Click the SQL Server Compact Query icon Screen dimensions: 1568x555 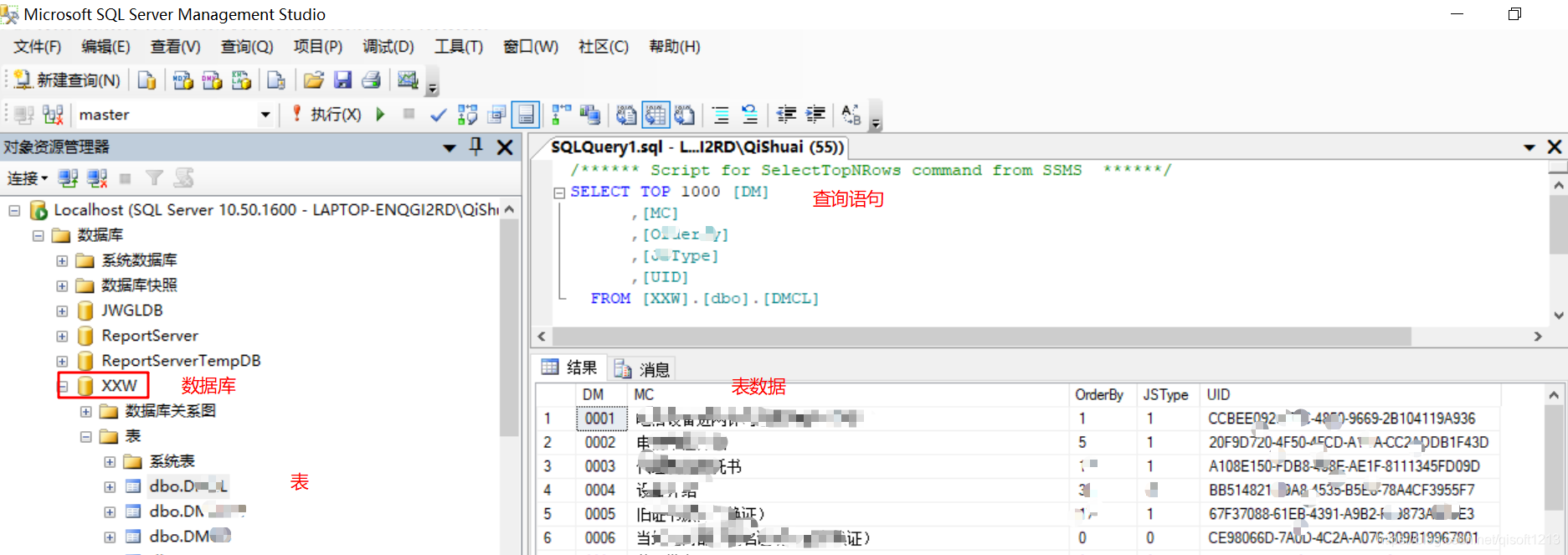click(x=276, y=80)
